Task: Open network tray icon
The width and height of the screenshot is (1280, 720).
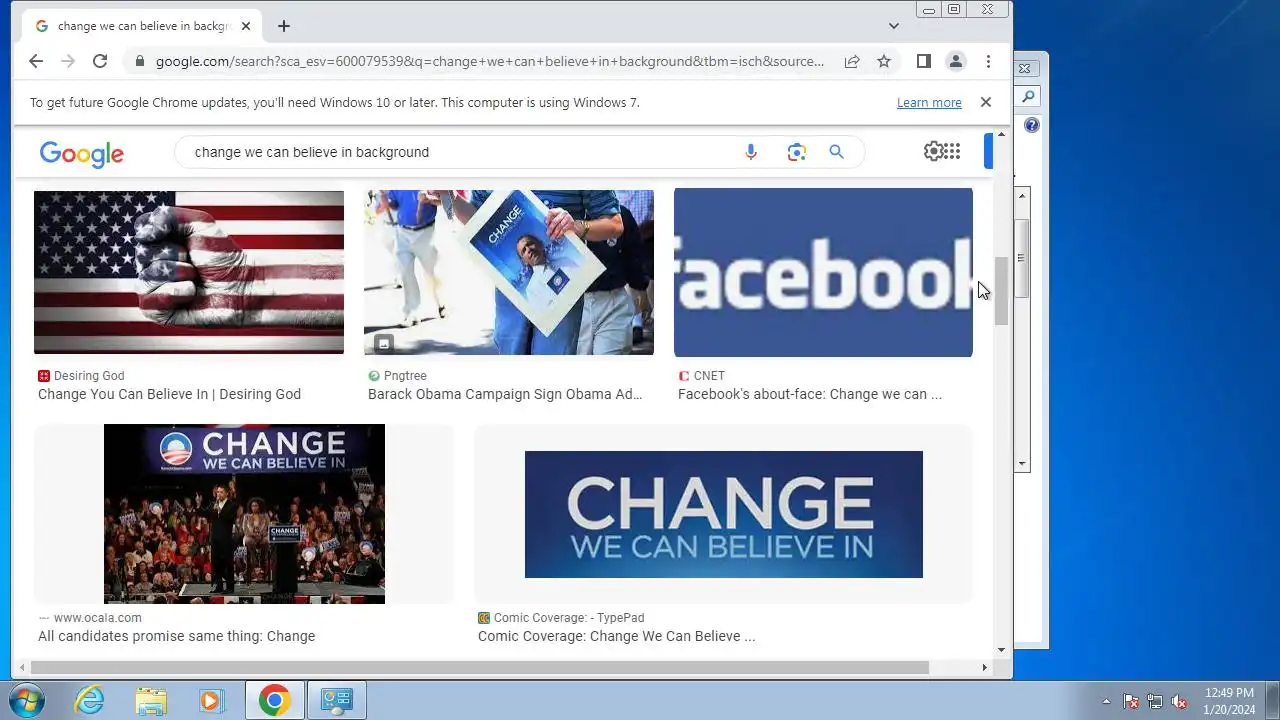Action: (x=1155, y=701)
